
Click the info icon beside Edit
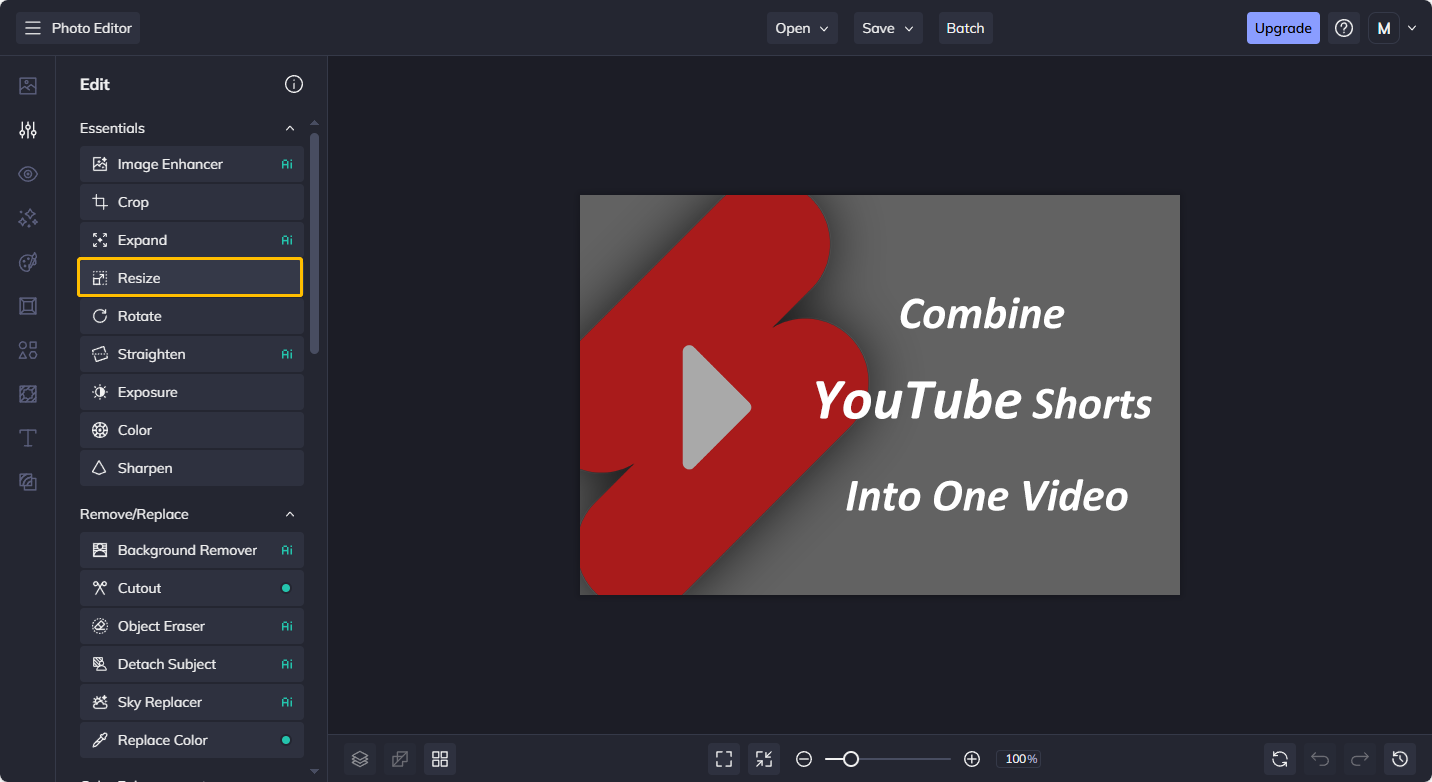pyautogui.click(x=294, y=84)
